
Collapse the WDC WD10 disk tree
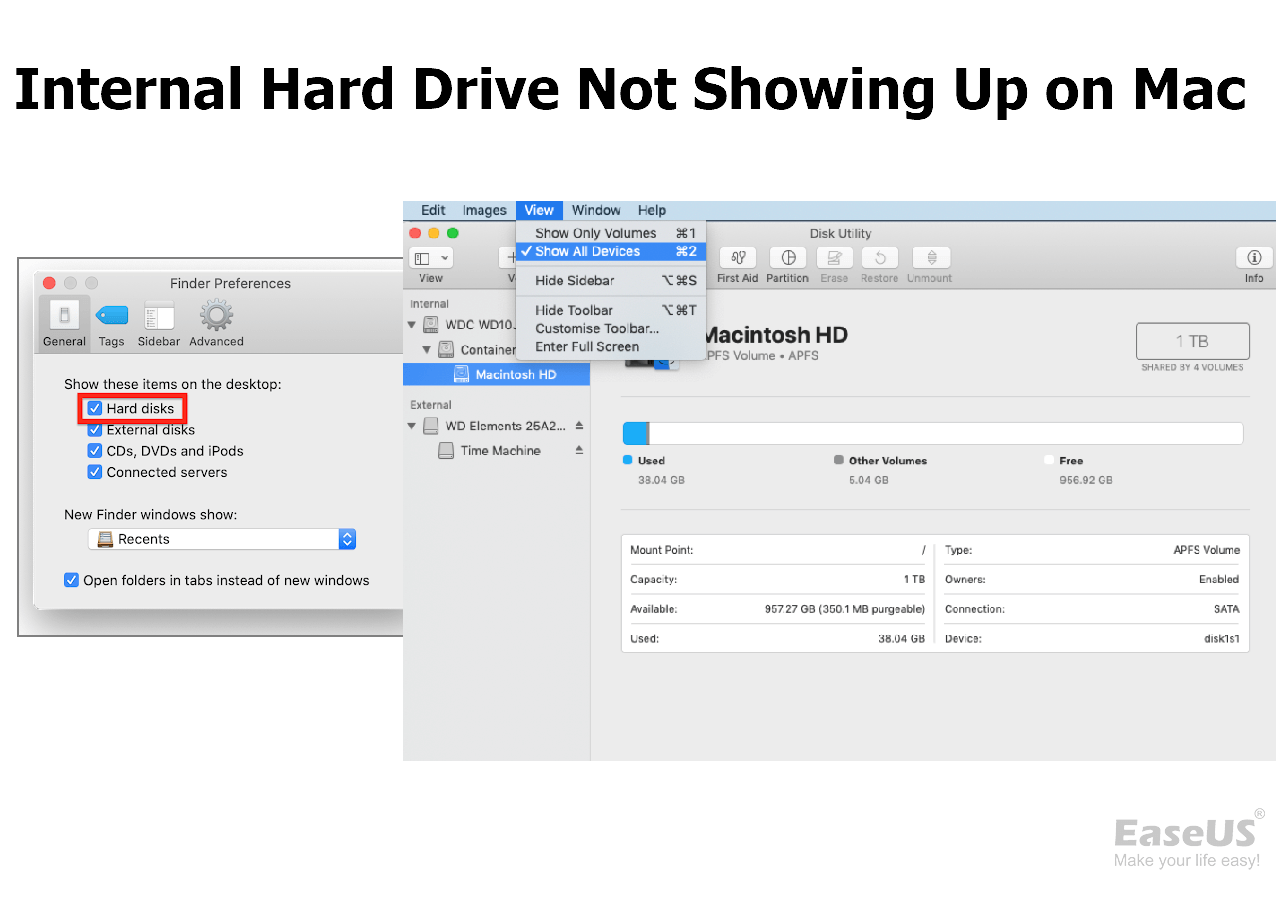pyautogui.click(x=411, y=324)
